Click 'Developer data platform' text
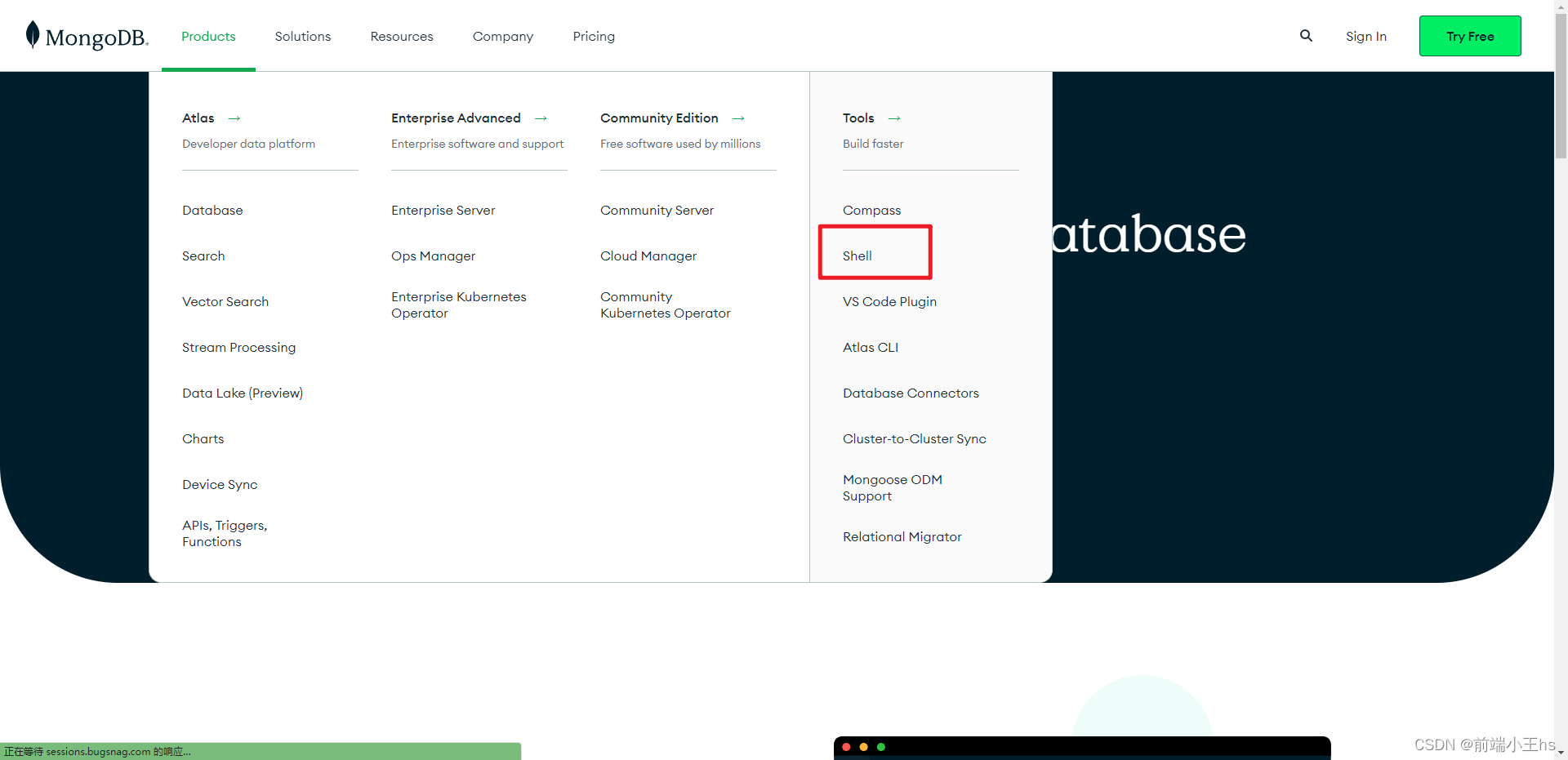The image size is (1568, 760). pos(248,144)
